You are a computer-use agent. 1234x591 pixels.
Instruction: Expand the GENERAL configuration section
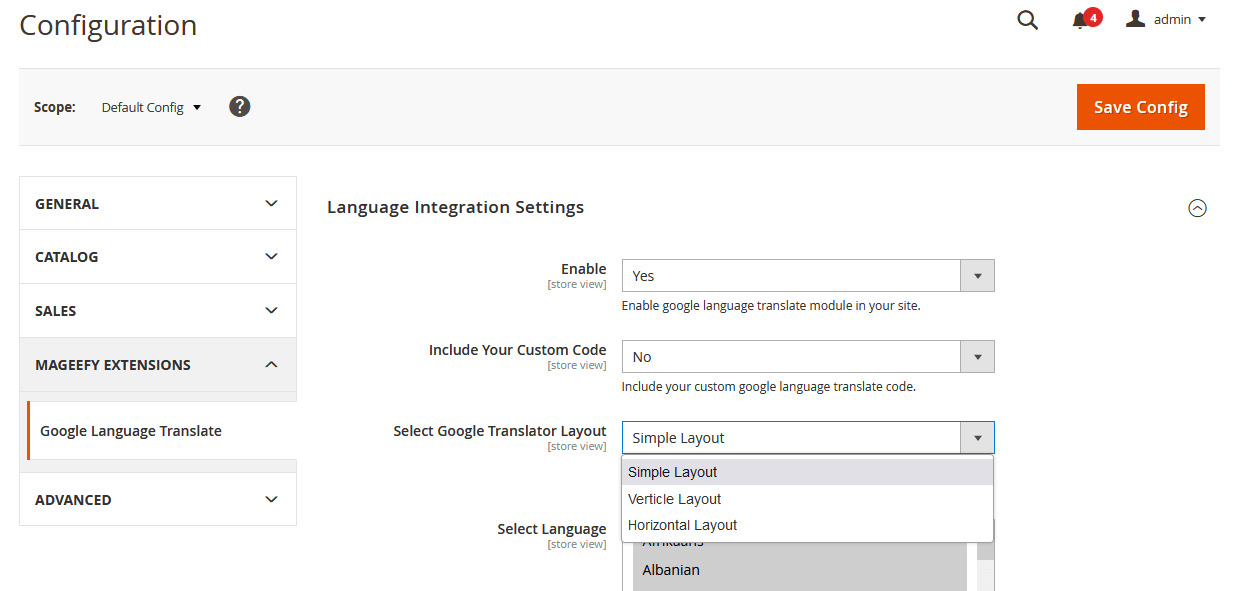point(157,203)
